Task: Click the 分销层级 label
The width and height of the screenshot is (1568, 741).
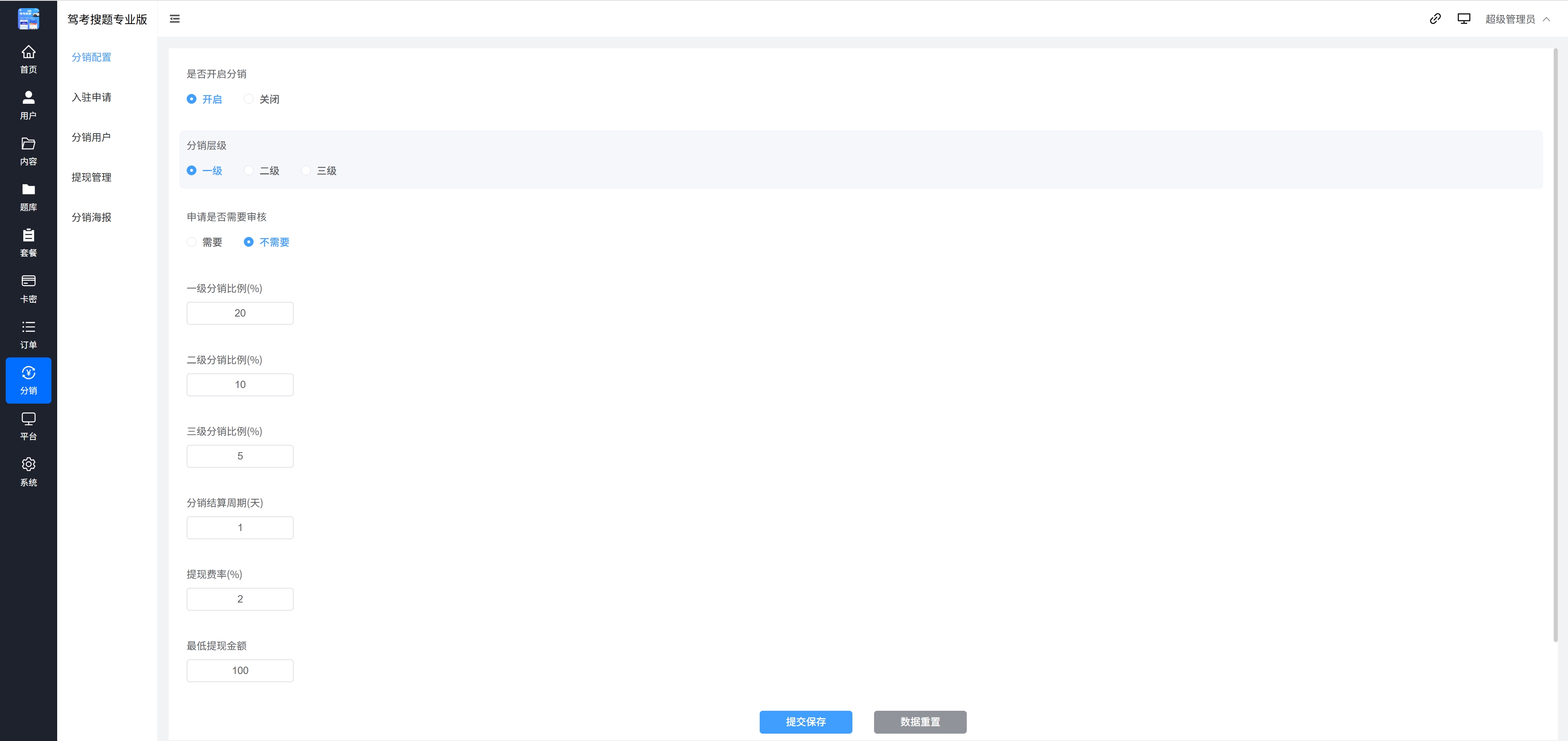Action: (206, 145)
